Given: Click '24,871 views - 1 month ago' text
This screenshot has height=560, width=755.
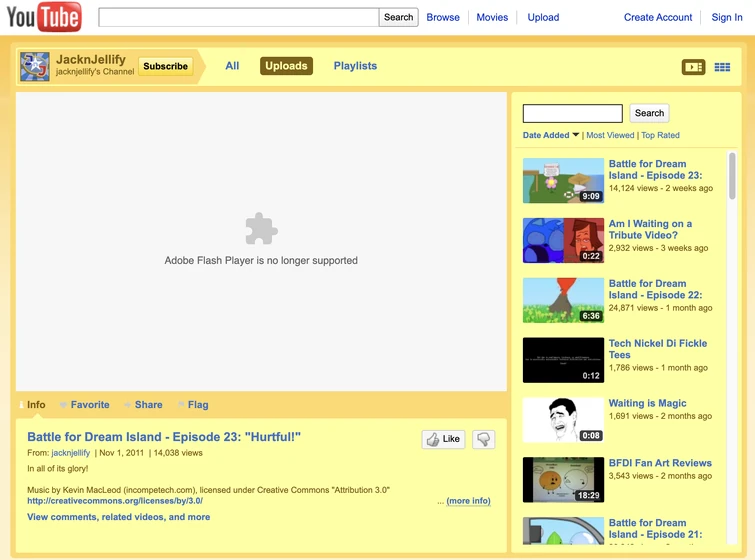Looking at the screenshot, I should [x=661, y=308].
